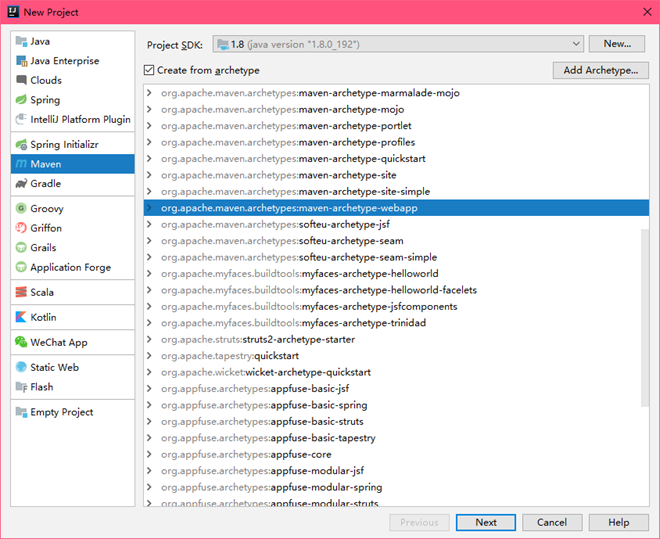
Task: Click the Clouds icon
Action: [21, 80]
